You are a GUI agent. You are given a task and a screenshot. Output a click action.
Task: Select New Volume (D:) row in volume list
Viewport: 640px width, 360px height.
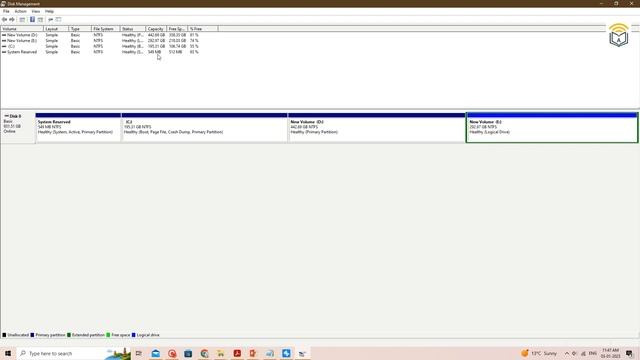pyautogui.click(x=100, y=35)
